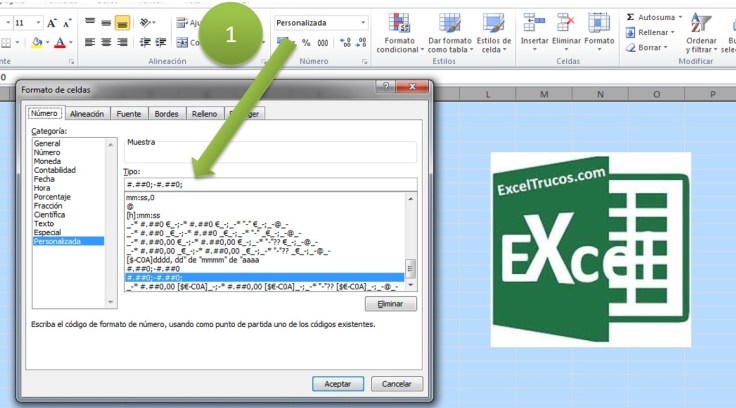Click the text orientation icon
This screenshot has width=736, height=408.
point(145,23)
